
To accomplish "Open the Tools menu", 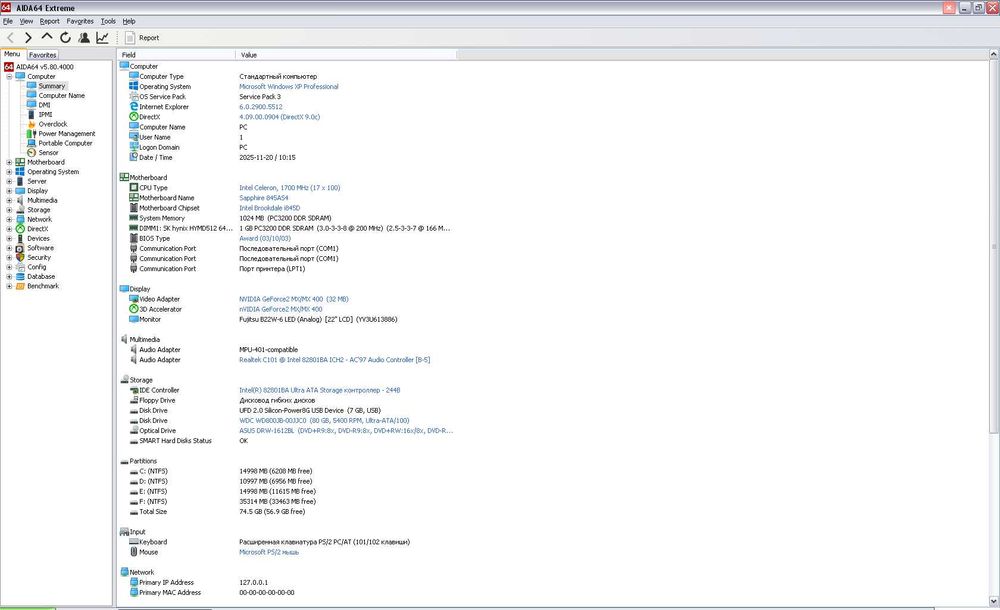I will pos(108,21).
